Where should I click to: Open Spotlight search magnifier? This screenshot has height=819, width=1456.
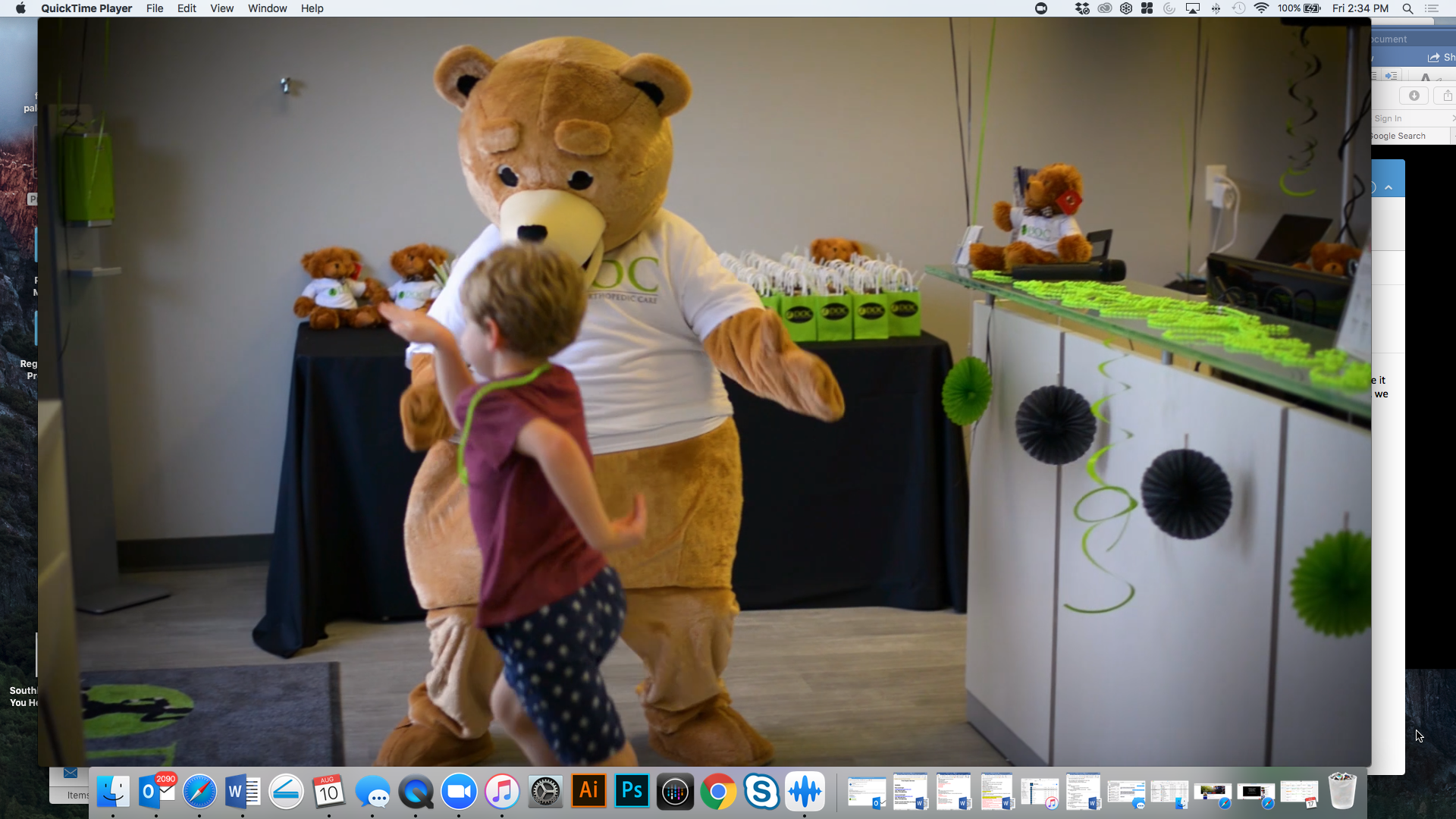point(1407,8)
